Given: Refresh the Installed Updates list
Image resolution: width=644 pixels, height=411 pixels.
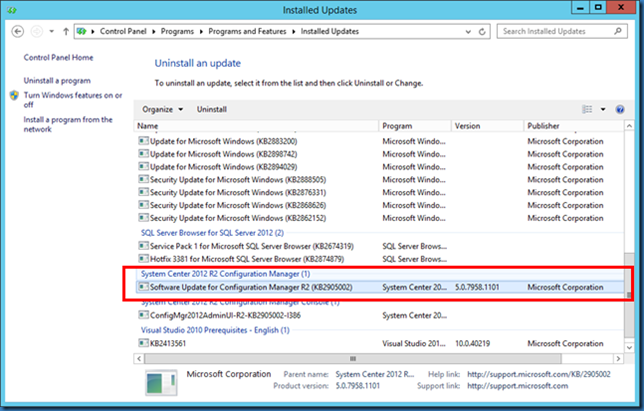Looking at the screenshot, I should [x=482, y=32].
